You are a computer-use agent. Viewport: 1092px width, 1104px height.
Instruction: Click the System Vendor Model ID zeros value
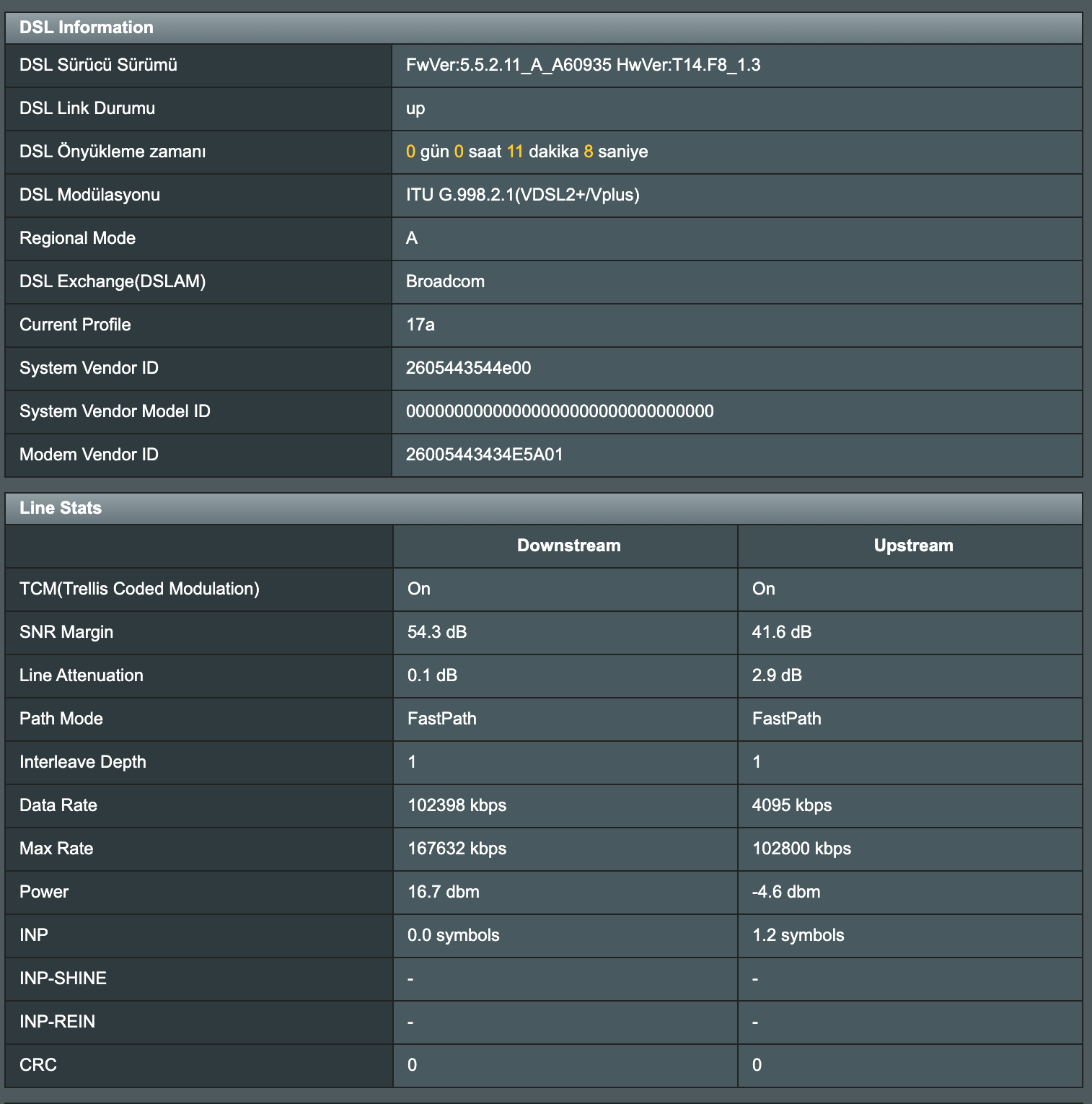pos(560,411)
